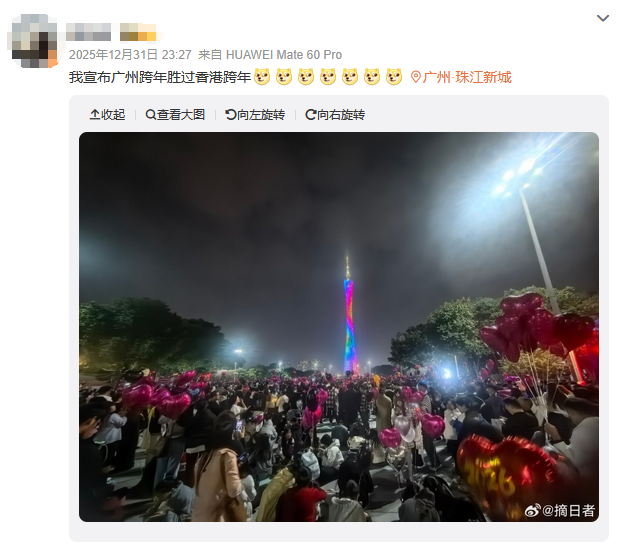Screen dimensions: 629x549
Task: Click the first doge emoji in post
Action: tap(262, 77)
